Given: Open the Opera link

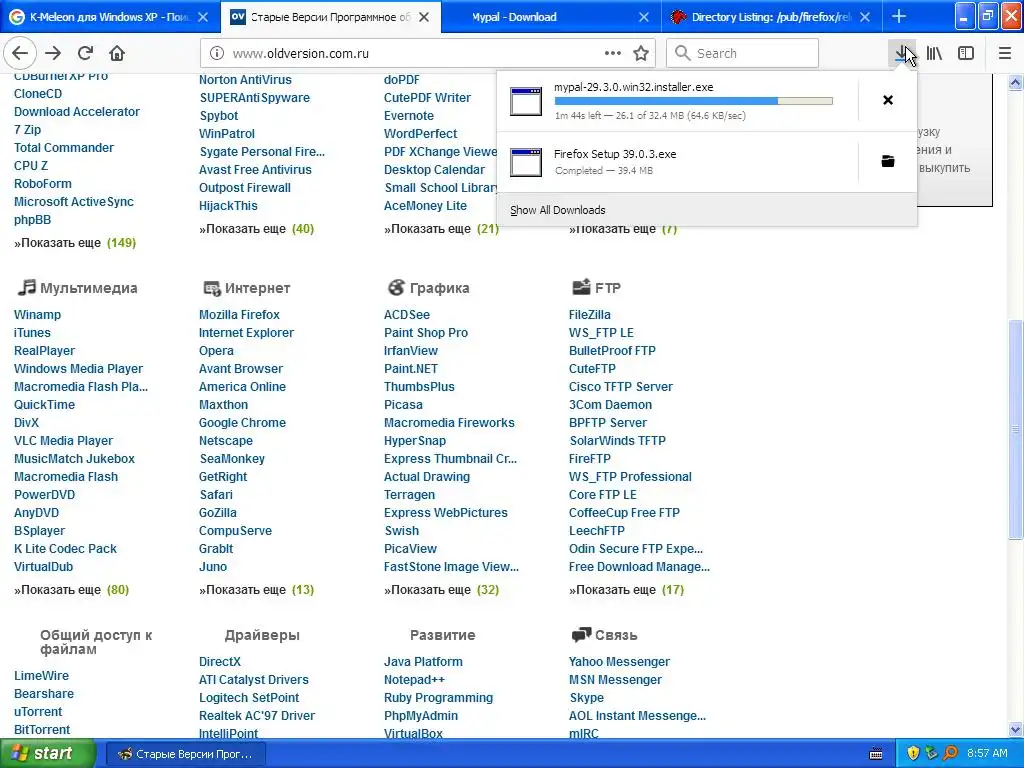Looking at the screenshot, I should (x=216, y=351).
